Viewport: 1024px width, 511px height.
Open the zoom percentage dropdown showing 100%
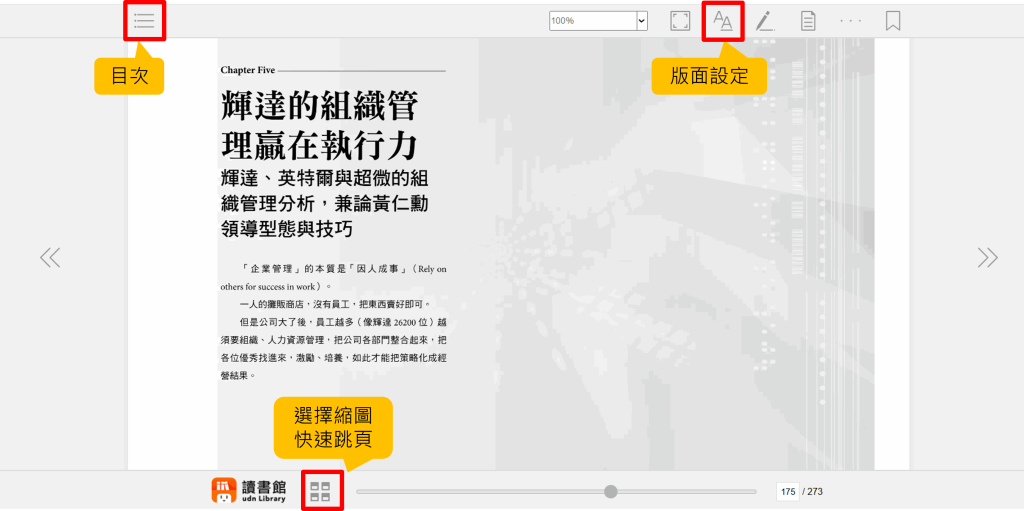[x=598, y=21]
